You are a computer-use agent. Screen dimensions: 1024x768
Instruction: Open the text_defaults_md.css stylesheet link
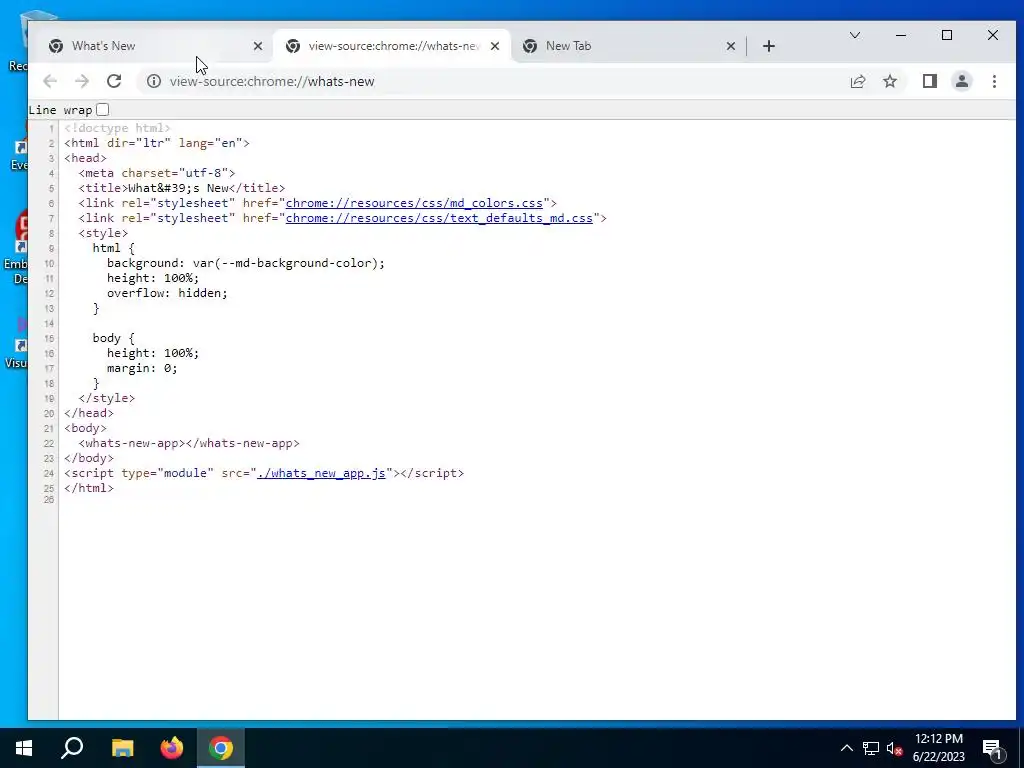[x=439, y=218]
